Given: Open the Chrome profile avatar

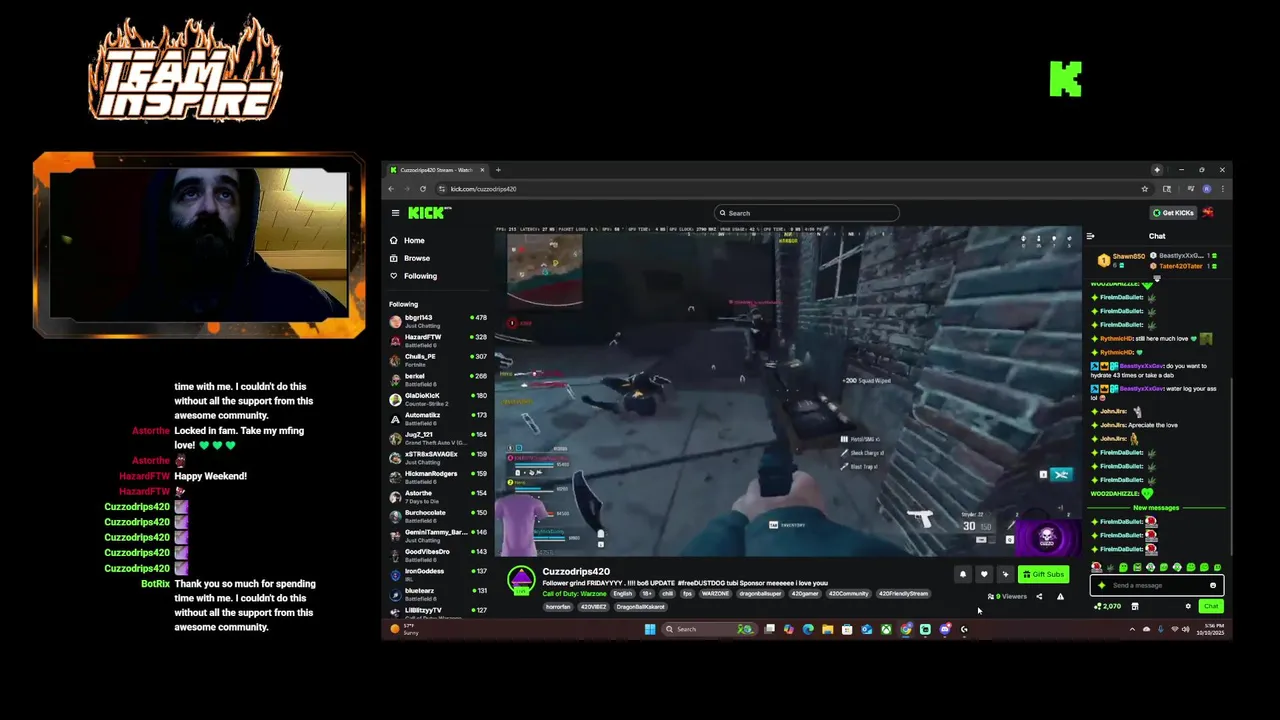Looking at the screenshot, I should [1207, 189].
